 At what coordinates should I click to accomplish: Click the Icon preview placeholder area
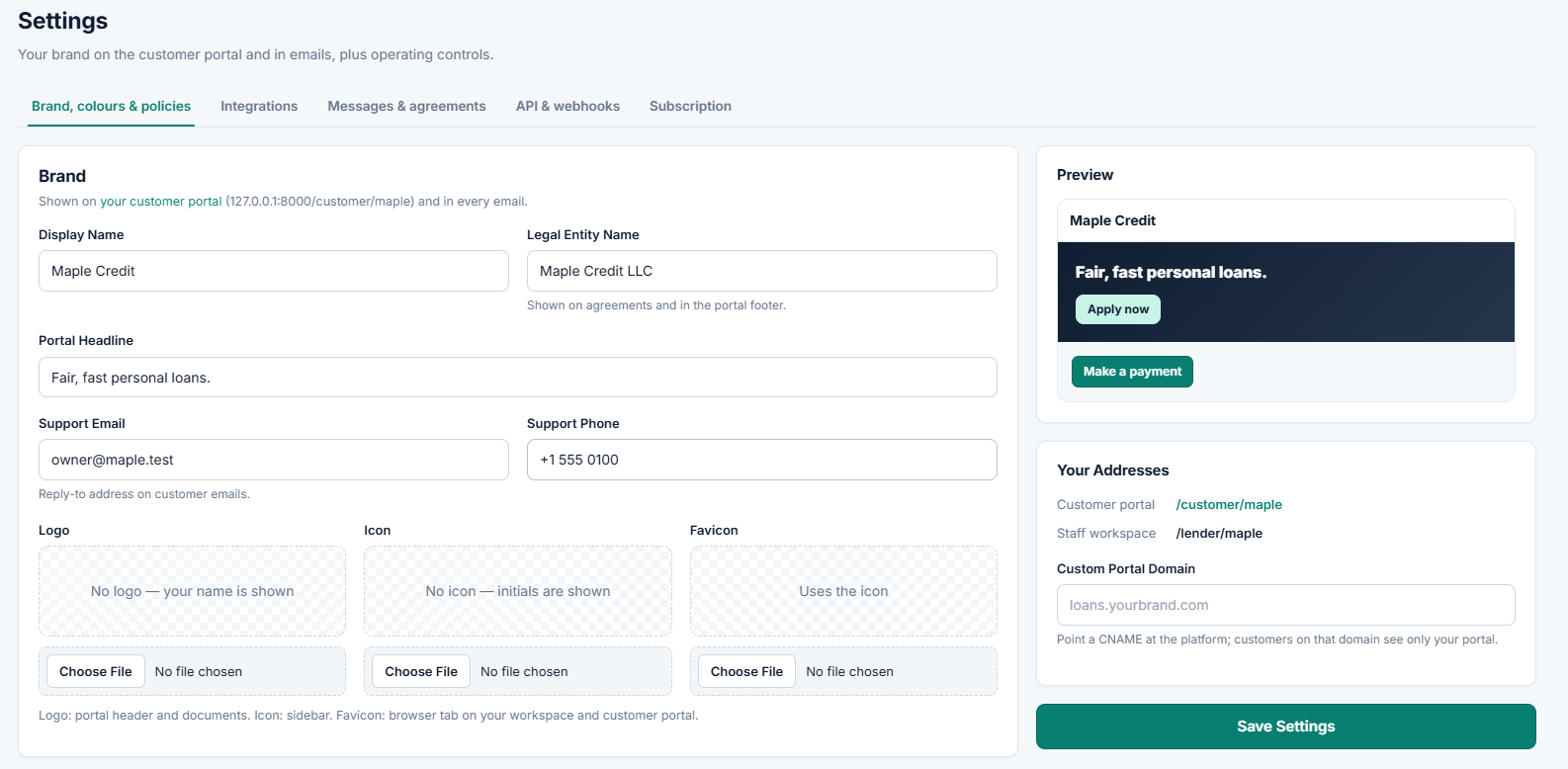pos(518,591)
